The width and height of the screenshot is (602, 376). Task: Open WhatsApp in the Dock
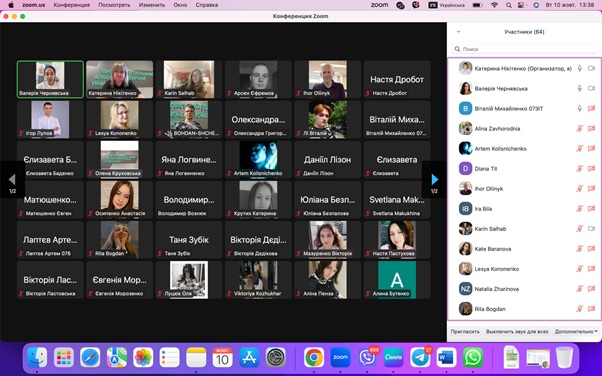[473, 357]
